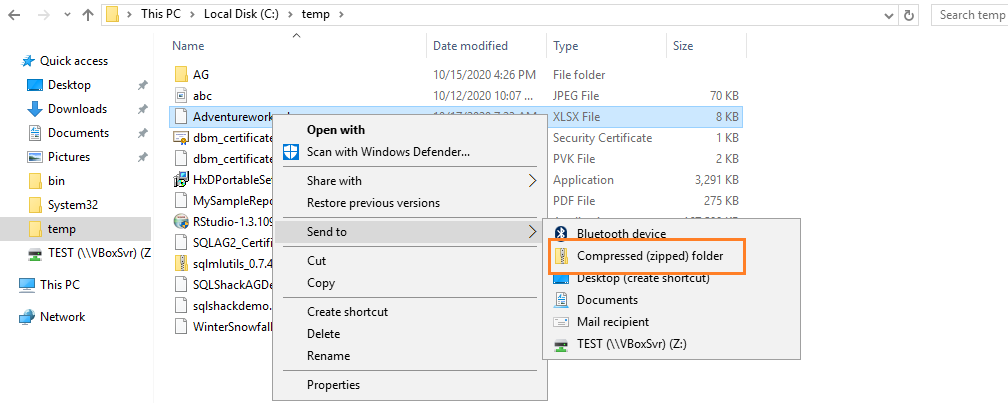
Task: Click the Mail recipient icon
Action: coord(561,322)
